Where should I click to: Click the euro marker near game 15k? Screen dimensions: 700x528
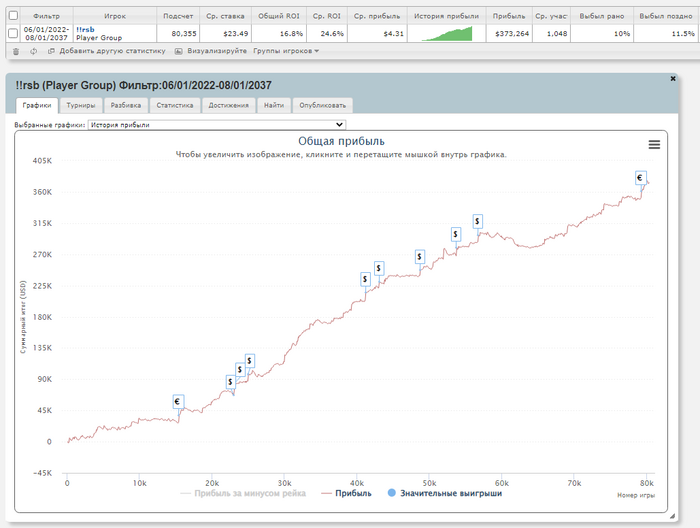click(x=178, y=402)
